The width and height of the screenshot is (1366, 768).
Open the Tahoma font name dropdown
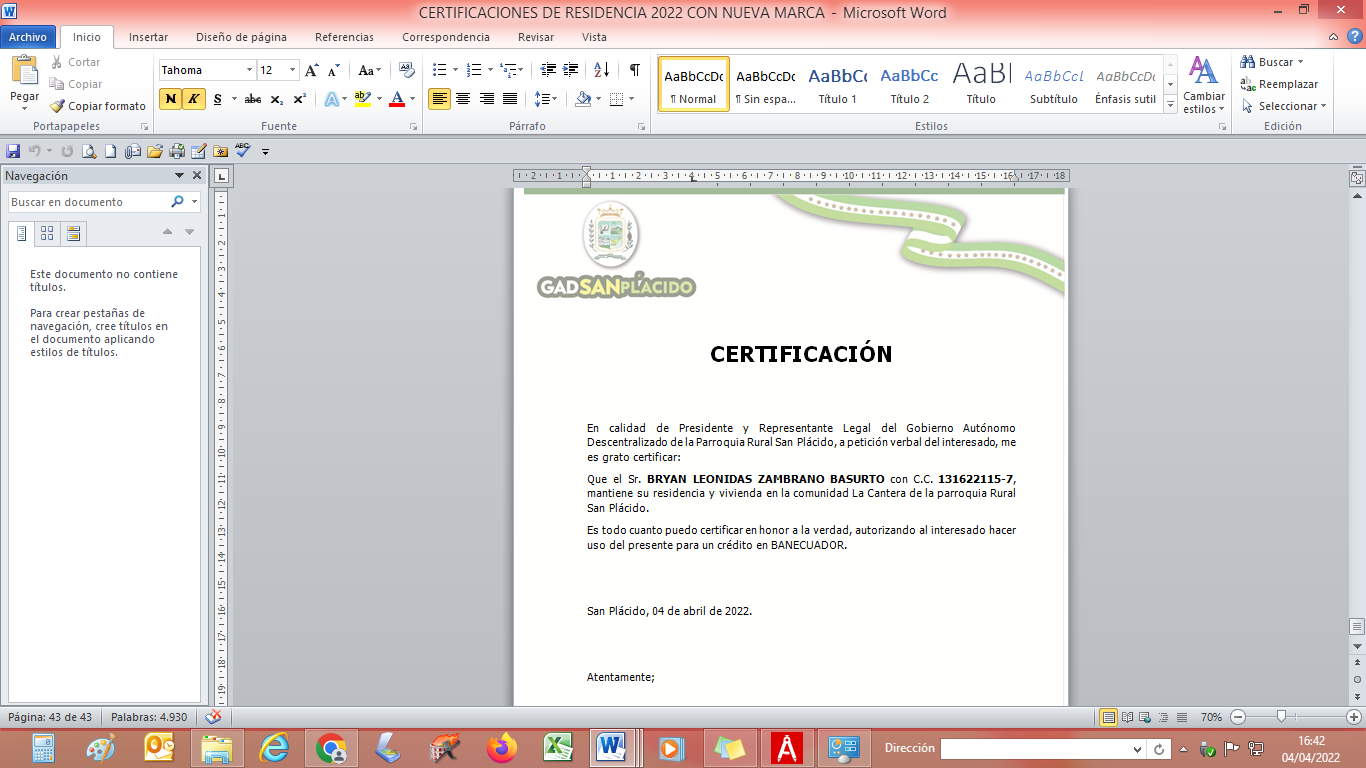pyautogui.click(x=249, y=70)
